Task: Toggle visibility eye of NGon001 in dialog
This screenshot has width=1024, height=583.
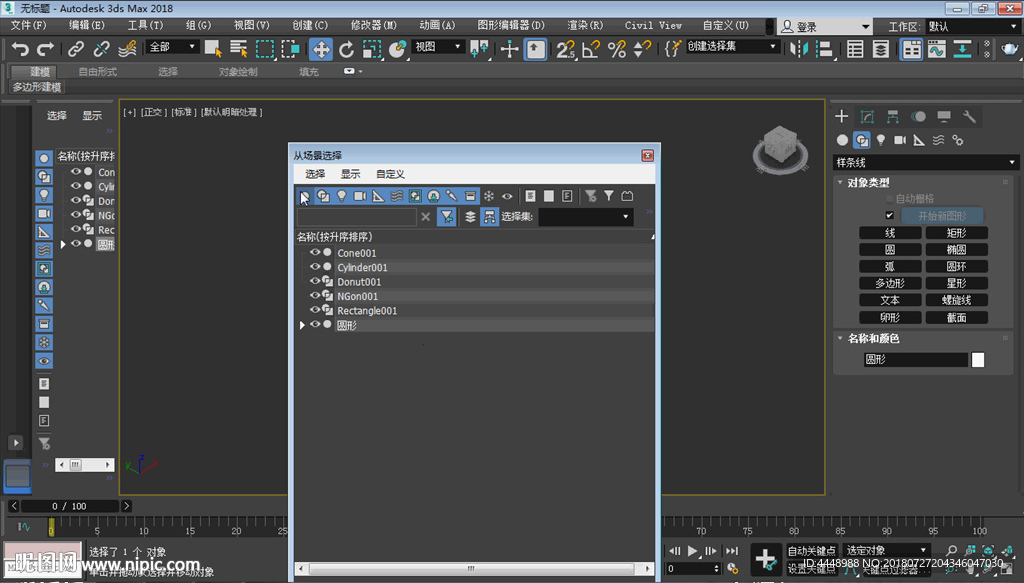Action: click(x=315, y=296)
